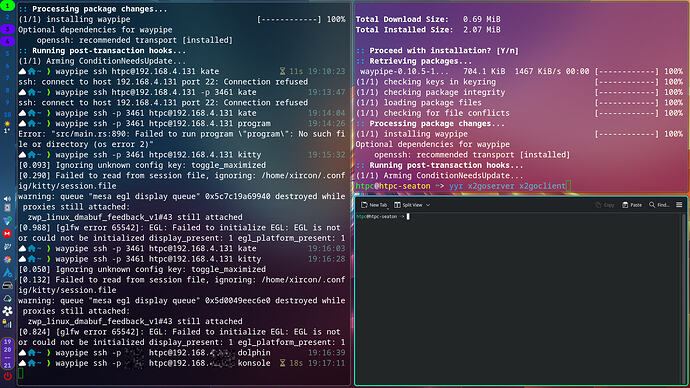Click the 'yyr x2goserver x2goclient' command text
The width and height of the screenshot is (690, 388).
[x=507, y=186]
